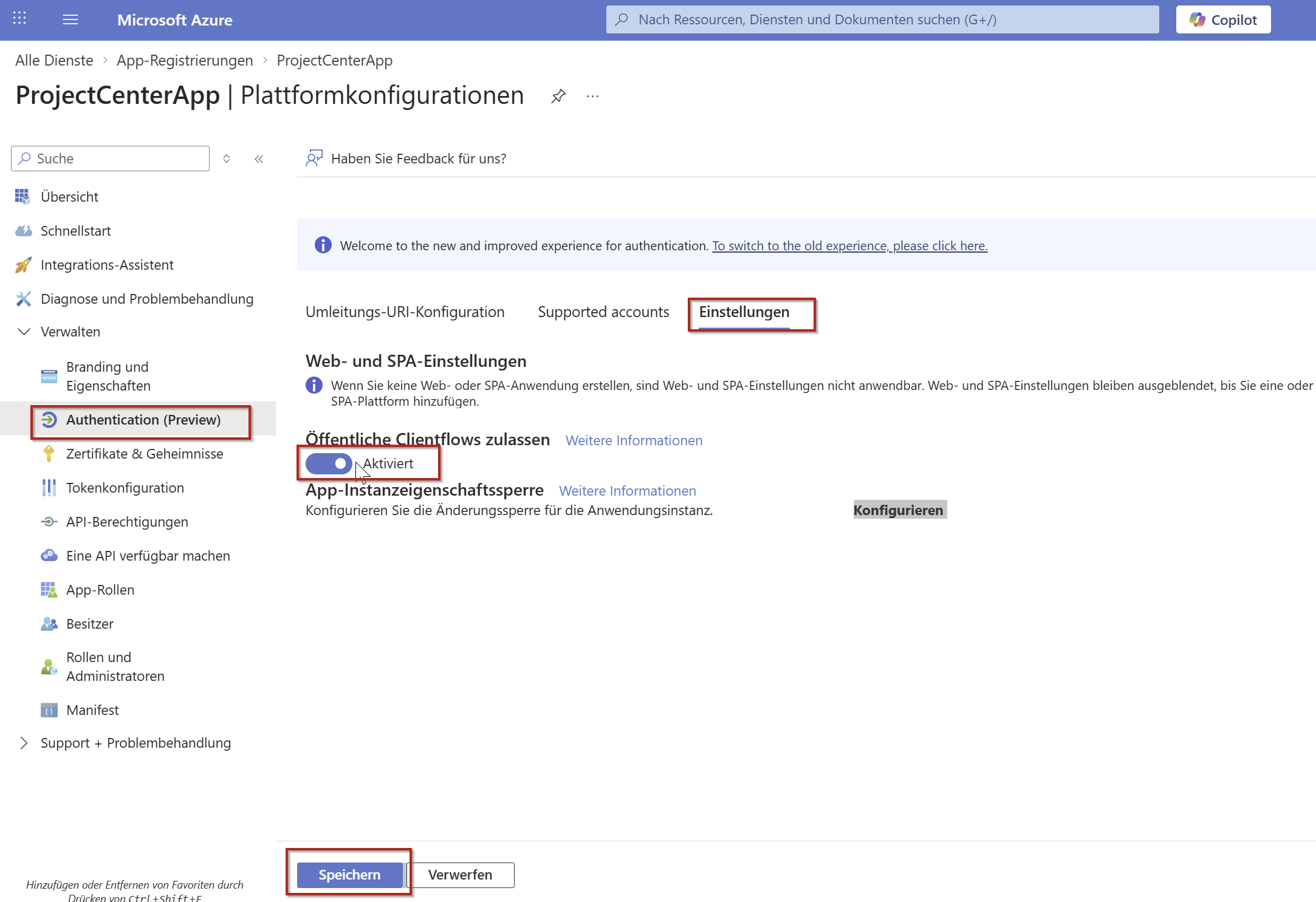Click the App-Rollen icon

[x=49, y=590]
